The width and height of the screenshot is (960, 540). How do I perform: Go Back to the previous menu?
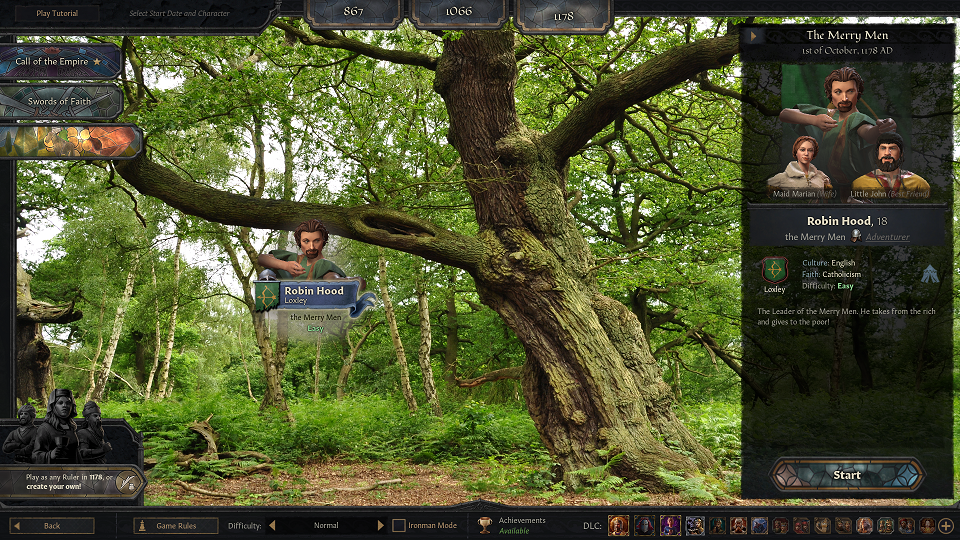click(x=52, y=525)
